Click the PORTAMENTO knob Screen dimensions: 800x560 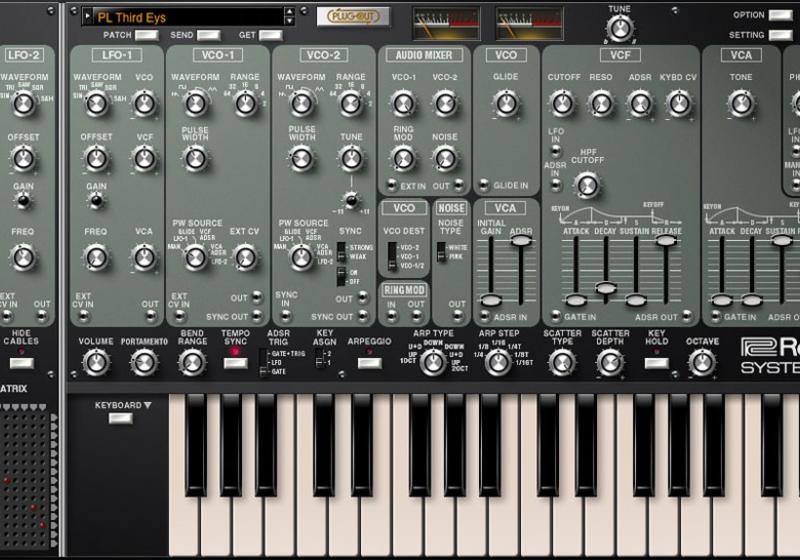point(144,362)
